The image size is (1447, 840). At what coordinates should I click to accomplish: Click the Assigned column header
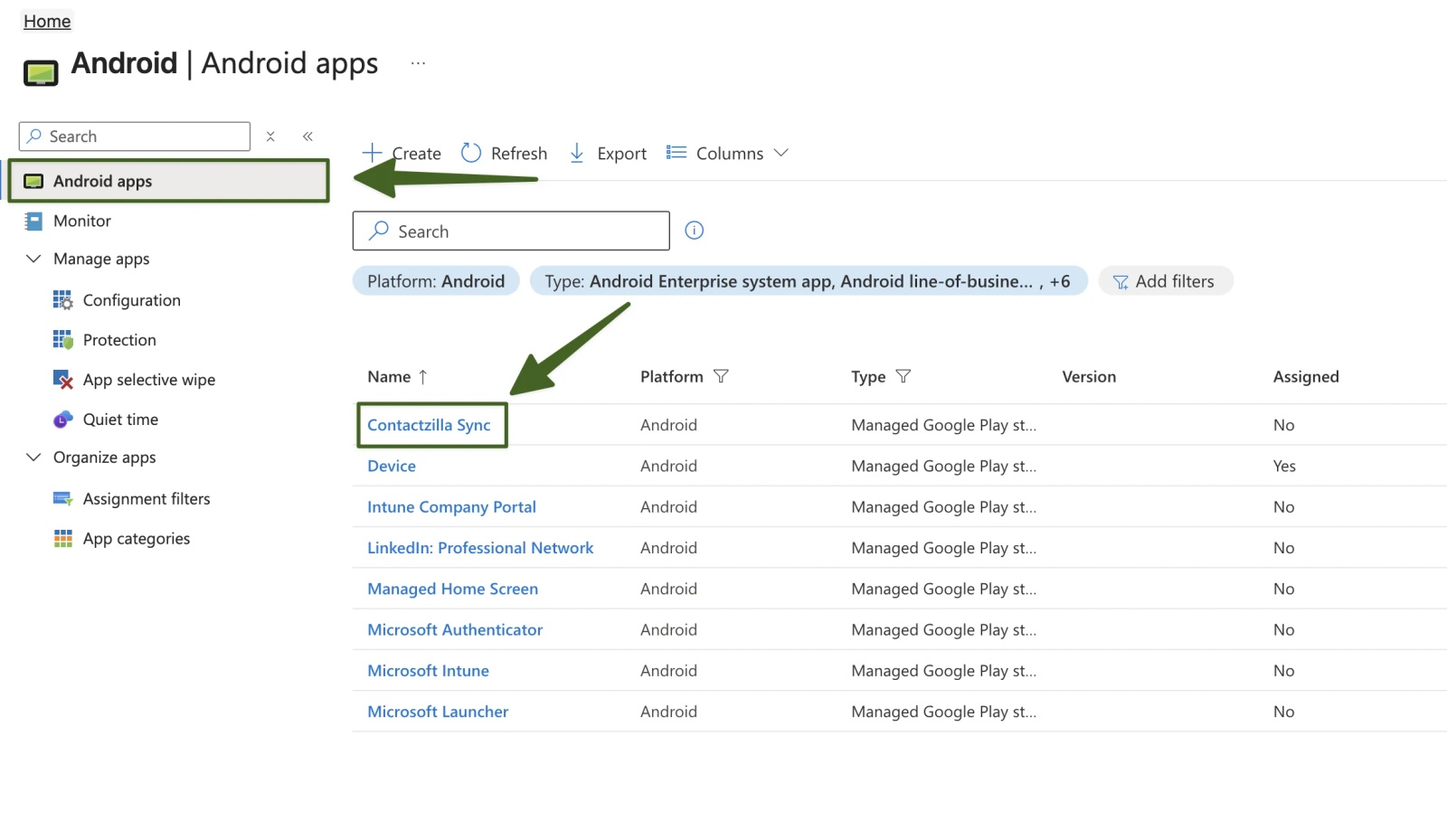(1306, 377)
